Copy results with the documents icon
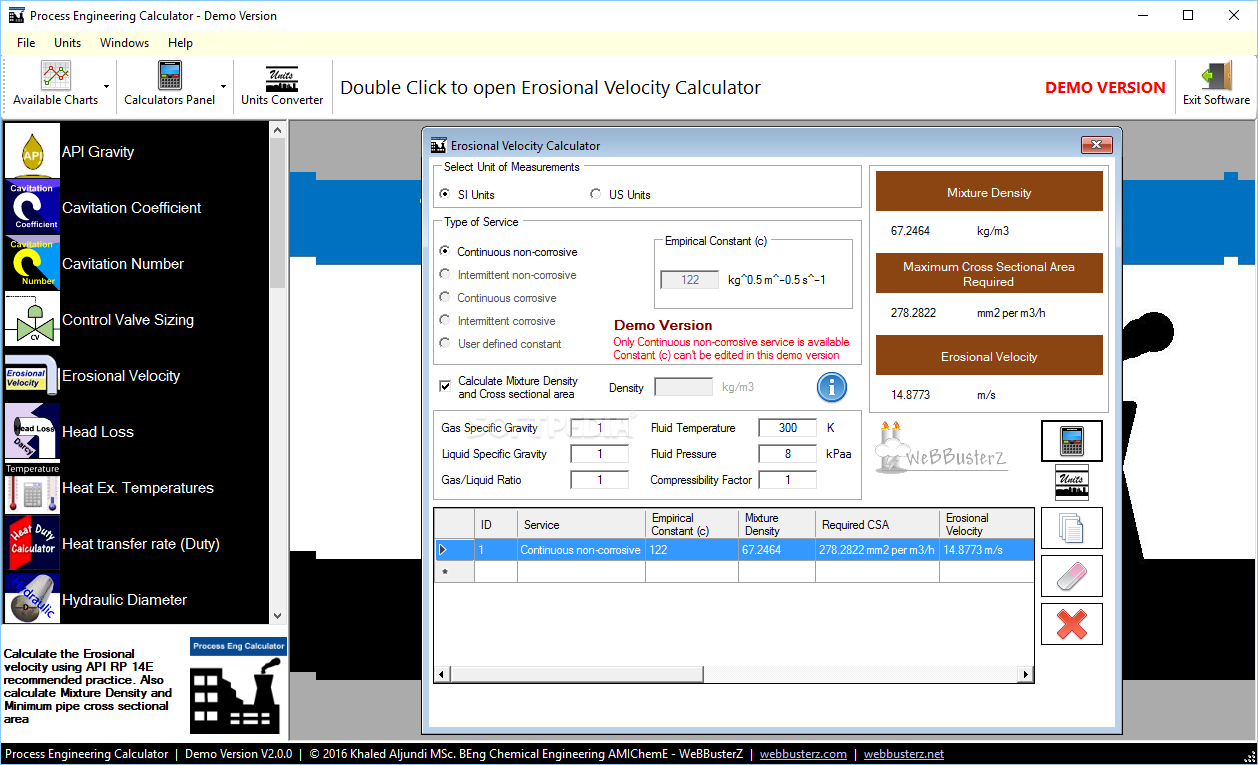 tap(1071, 527)
